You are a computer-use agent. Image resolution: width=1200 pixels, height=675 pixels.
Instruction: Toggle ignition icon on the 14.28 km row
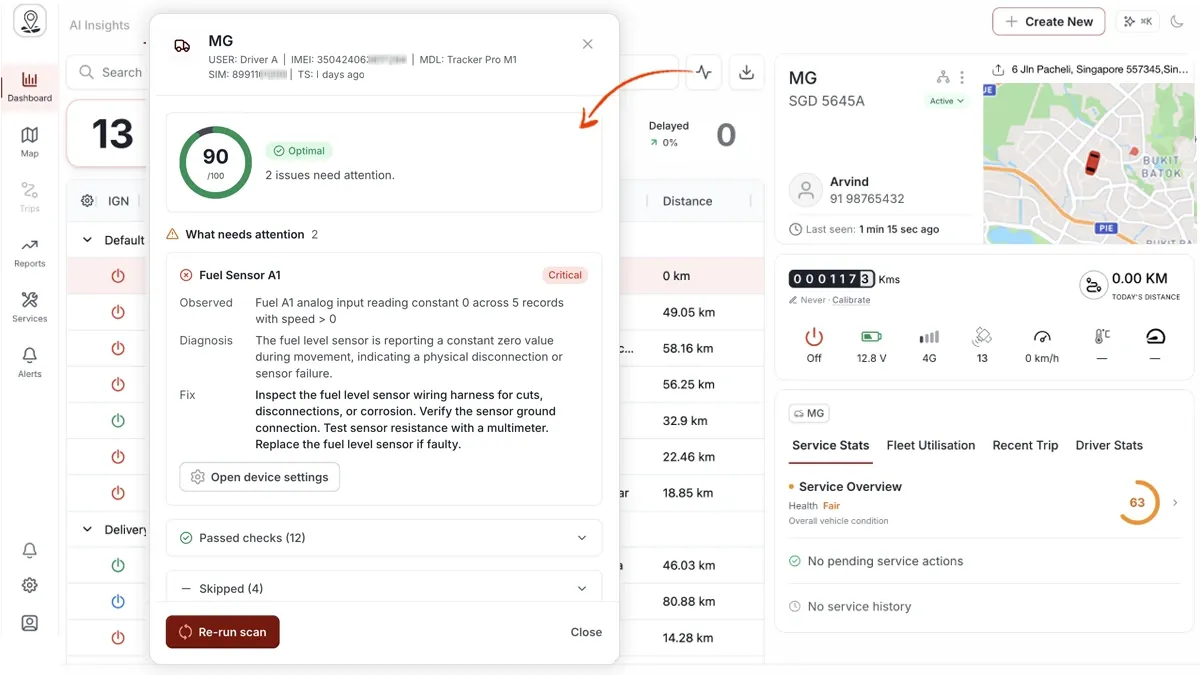click(118, 638)
